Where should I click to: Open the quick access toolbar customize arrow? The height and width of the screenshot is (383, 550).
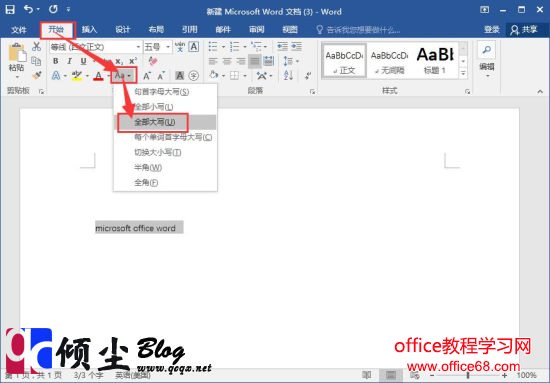click(68, 10)
